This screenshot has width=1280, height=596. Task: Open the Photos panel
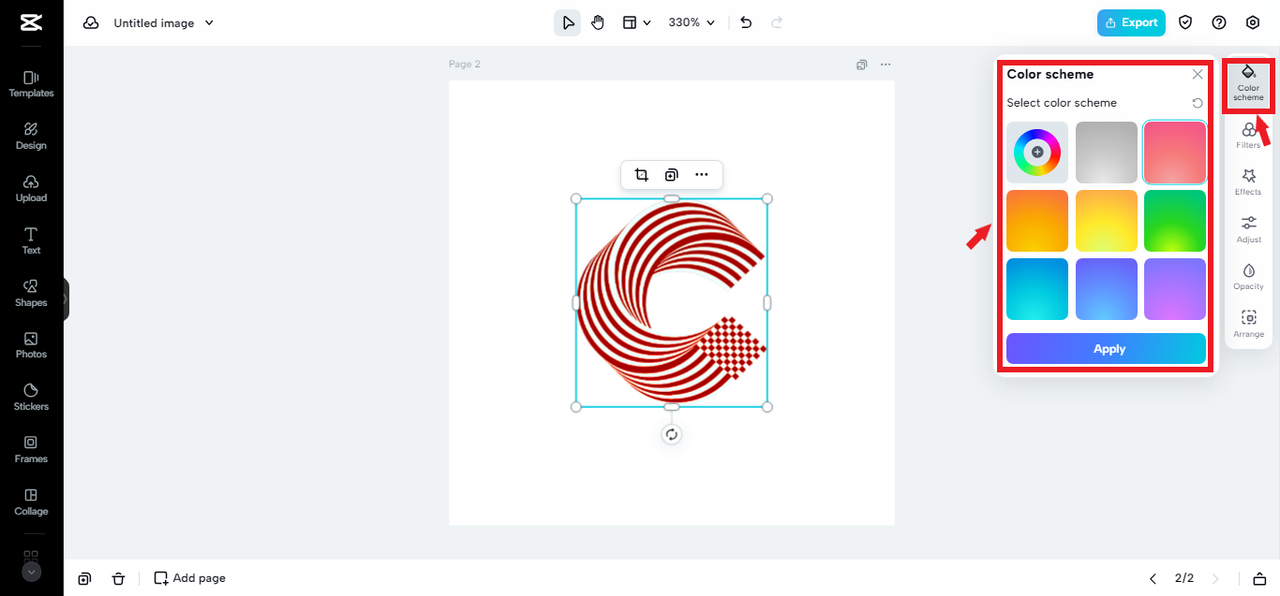(31, 345)
